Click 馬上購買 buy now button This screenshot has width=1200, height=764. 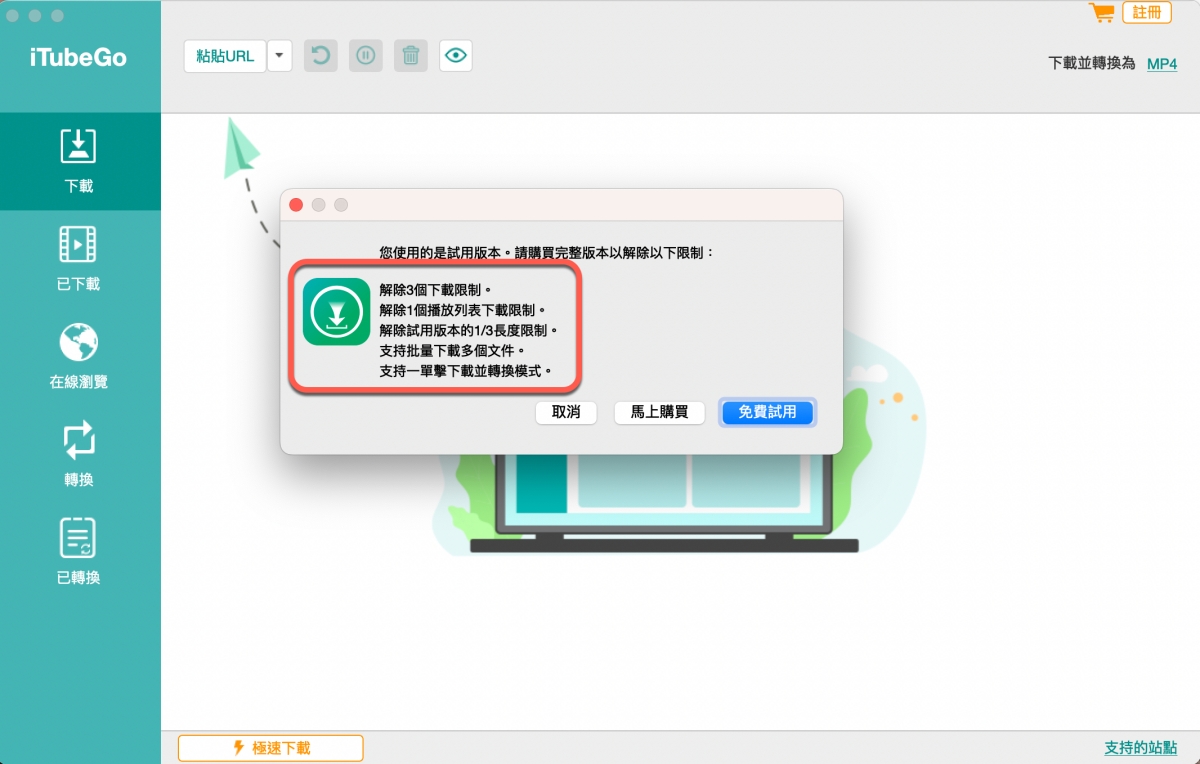pyautogui.click(x=659, y=412)
